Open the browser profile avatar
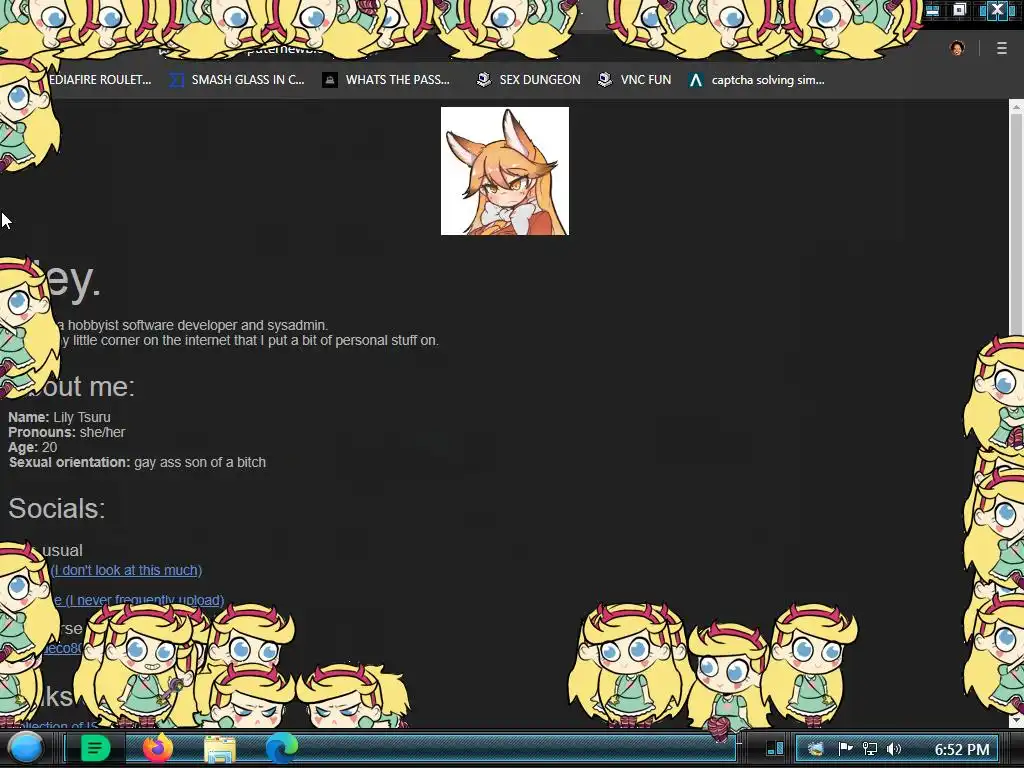The height and width of the screenshot is (768, 1024). (x=957, y=48)
